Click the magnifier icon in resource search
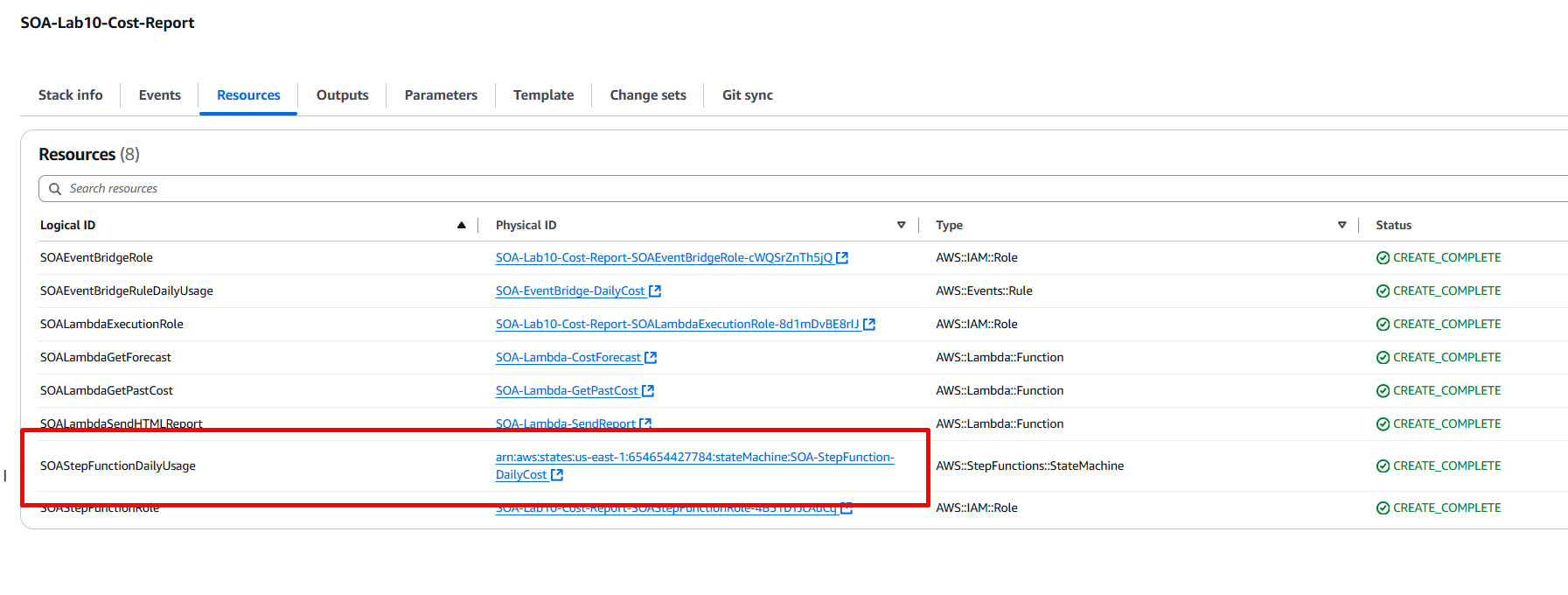 click(55, 189)
